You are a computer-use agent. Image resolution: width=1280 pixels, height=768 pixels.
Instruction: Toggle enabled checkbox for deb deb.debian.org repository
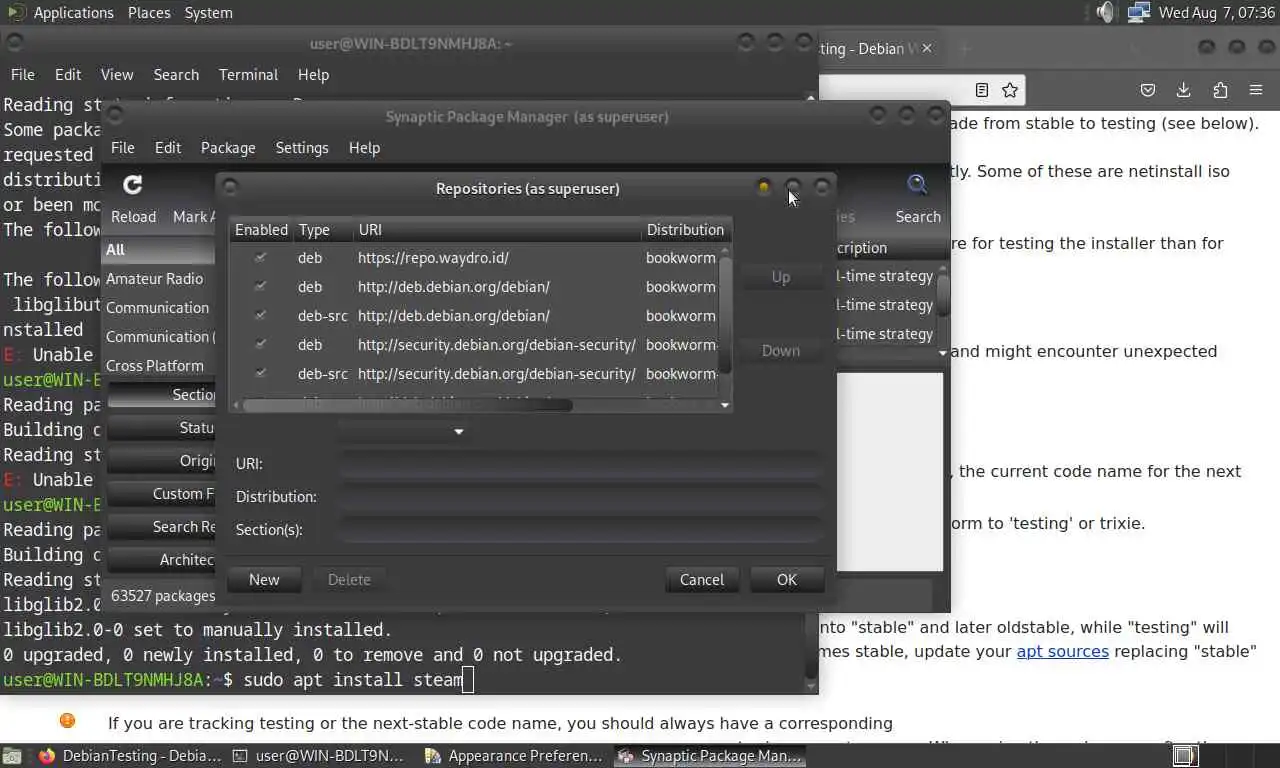pyautogui.click(x=261, y=287)
